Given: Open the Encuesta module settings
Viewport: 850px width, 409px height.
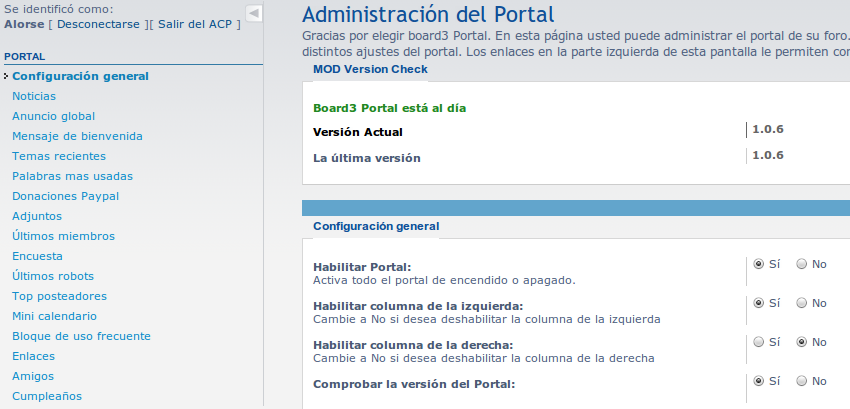Looking at the screenshot, I should click(37, 256).
